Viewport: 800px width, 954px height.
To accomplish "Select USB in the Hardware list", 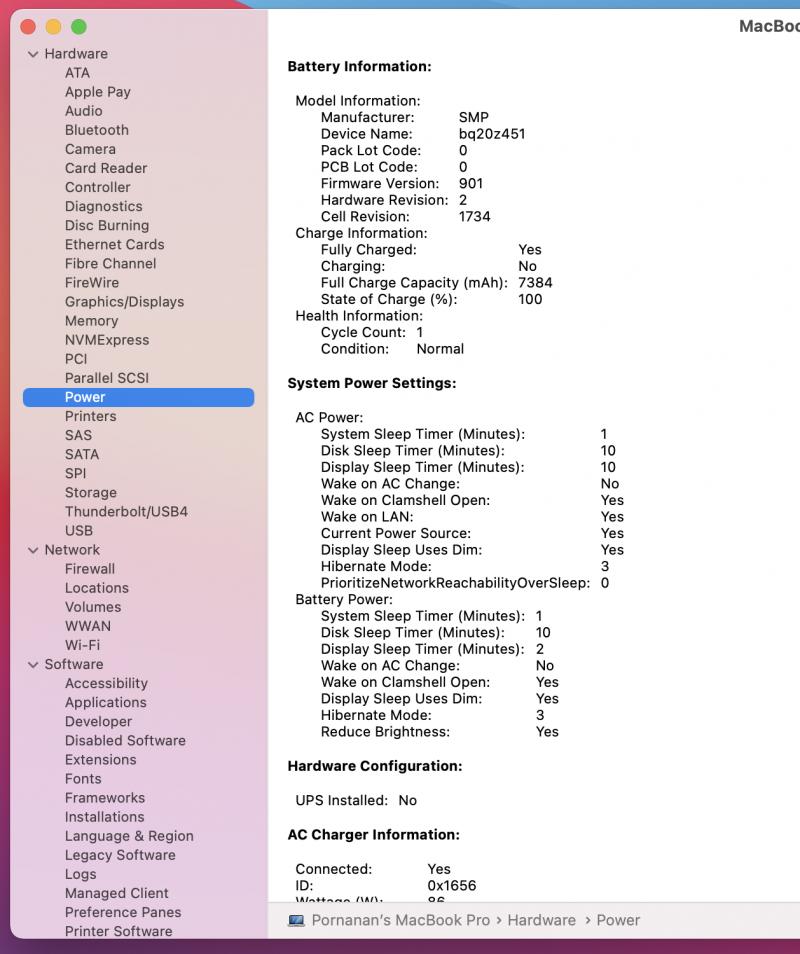I will tap(79, 531).
